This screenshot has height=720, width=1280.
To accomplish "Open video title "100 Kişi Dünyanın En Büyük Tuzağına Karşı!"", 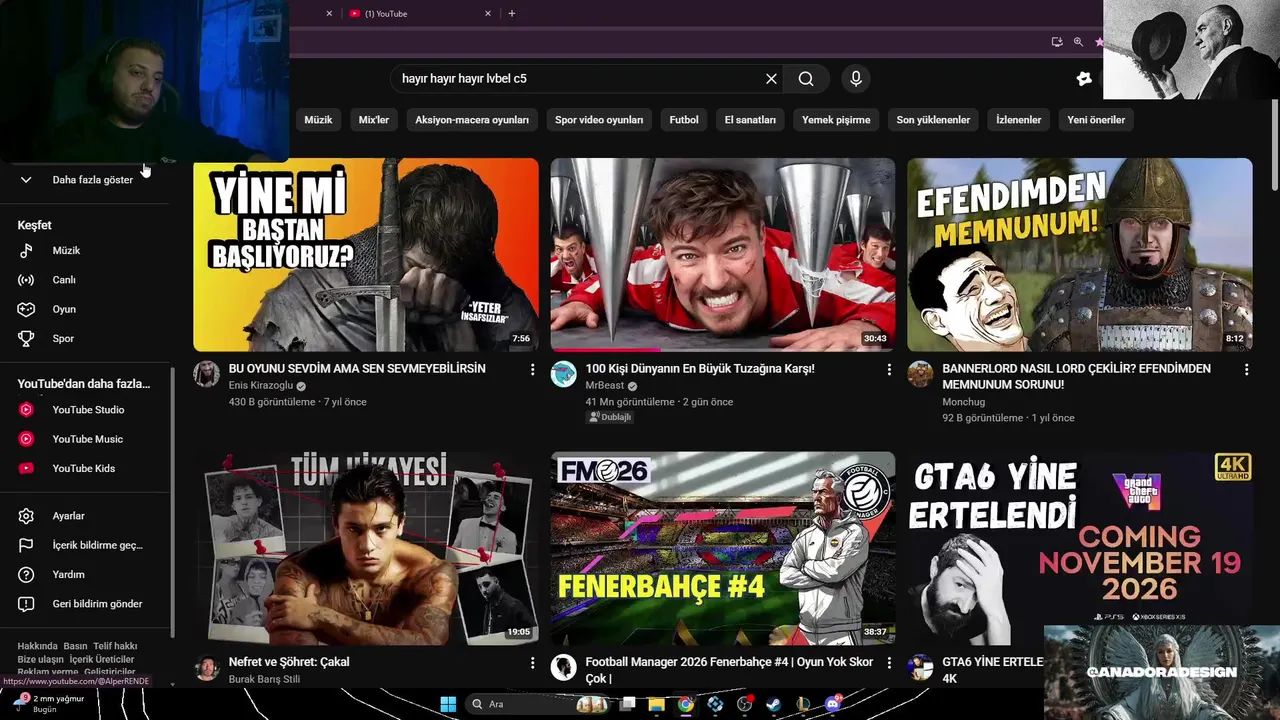I will (x=700, y=369).
